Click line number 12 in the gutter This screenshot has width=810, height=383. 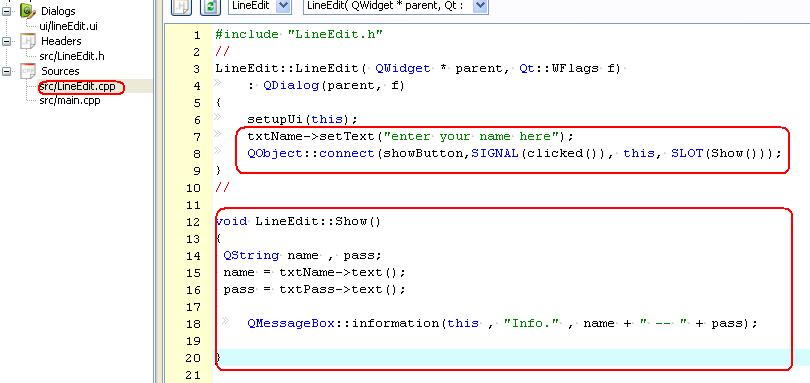[193, 222]
